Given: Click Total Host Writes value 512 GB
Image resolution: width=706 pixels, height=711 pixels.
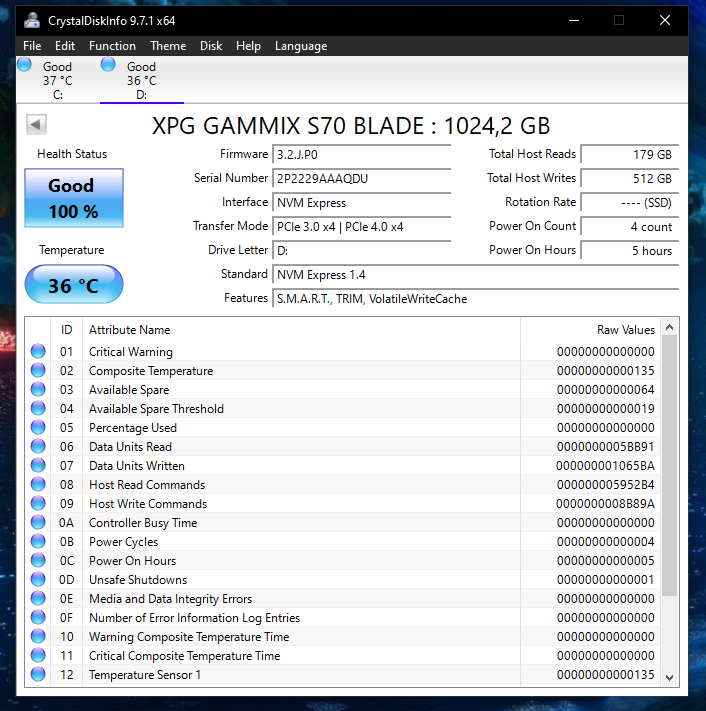Looking at the screenshot, I should [x=630, y=179].
